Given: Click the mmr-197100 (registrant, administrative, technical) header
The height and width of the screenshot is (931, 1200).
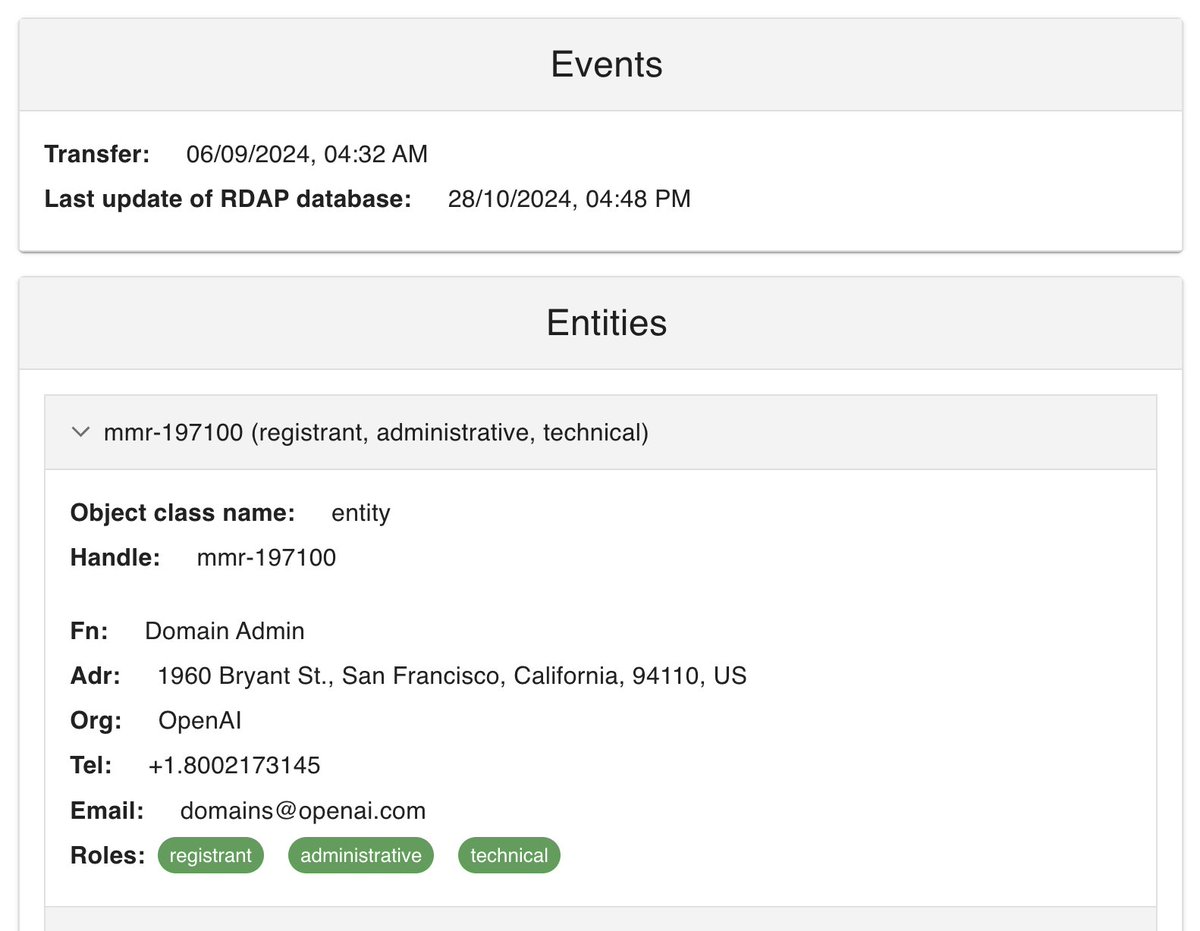Looking at the screenshot, I should click(600, 432).
